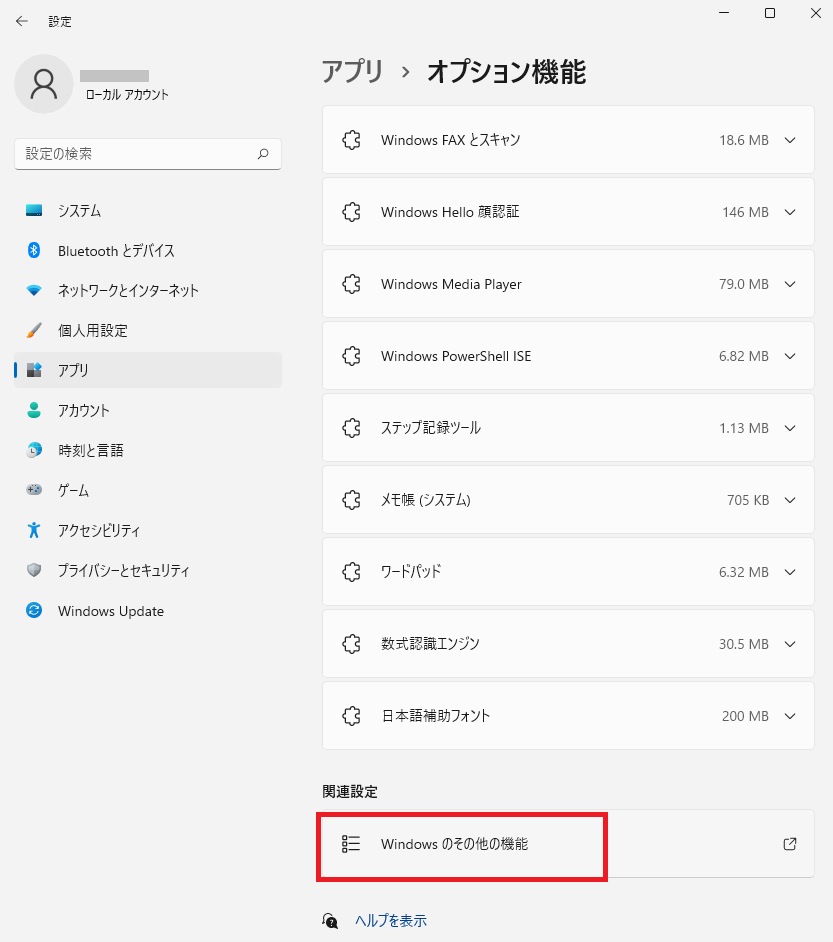Click the help icon beside ヘルプを表示
This screenshot has height=942, width=833.
coord(330,920)
